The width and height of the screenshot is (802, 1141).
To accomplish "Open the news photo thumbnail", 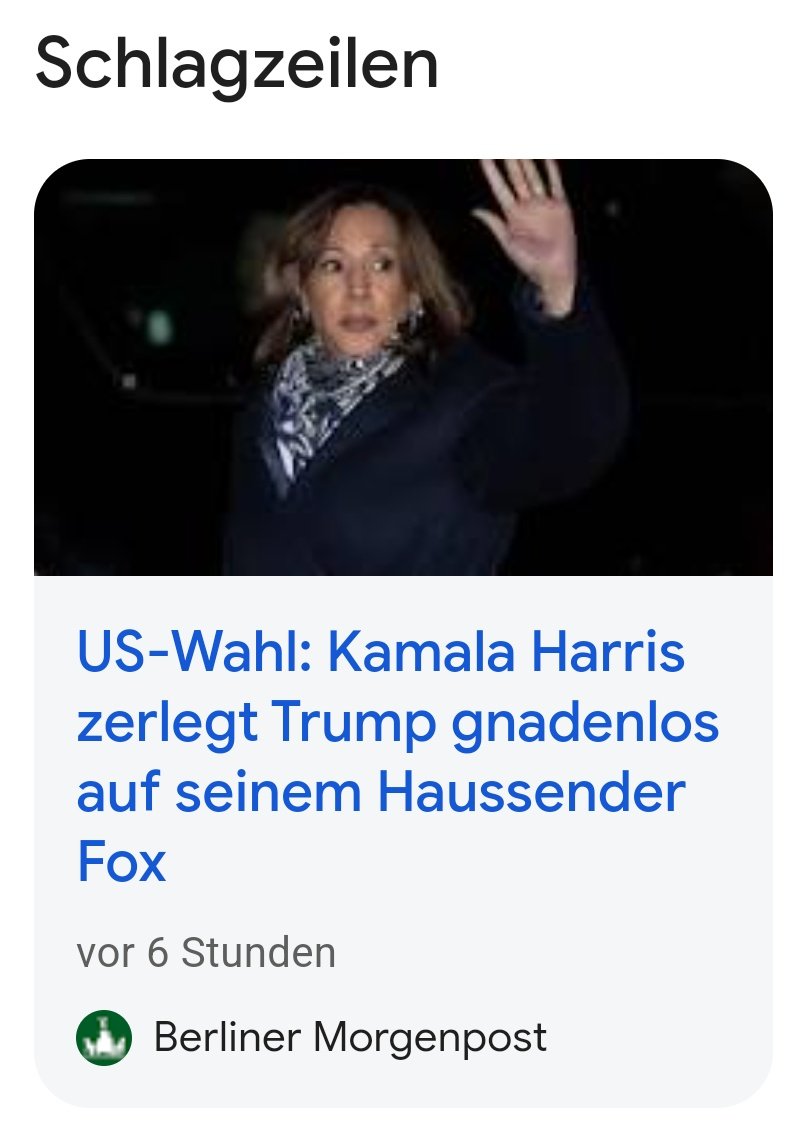I will [x=403, y=367].
